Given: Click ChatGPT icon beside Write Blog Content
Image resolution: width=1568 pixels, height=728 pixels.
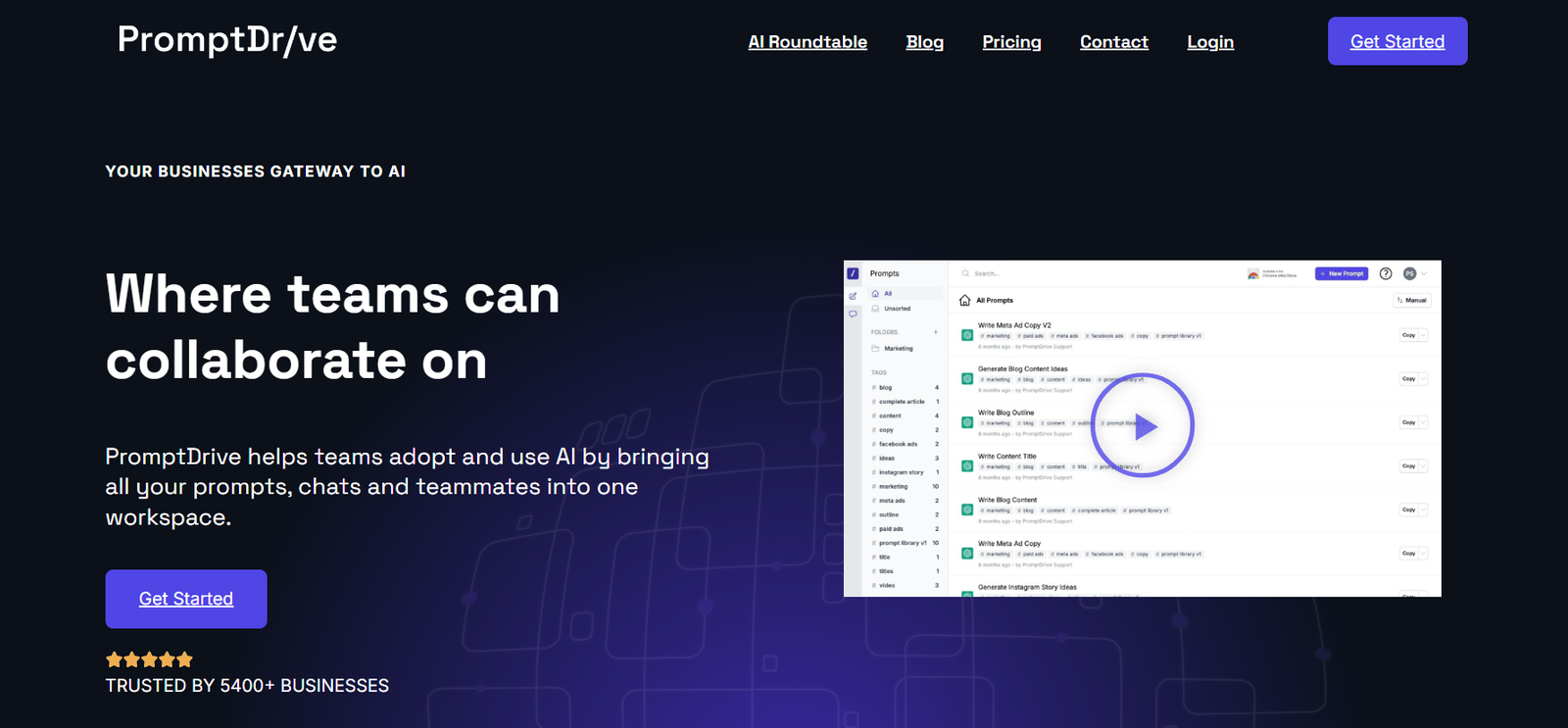Looking at the screenshot, I should (x=967, y=510).
